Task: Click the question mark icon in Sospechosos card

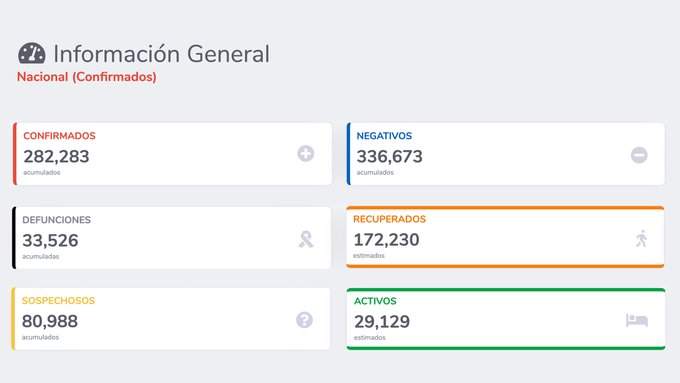Action: pyautogui.click(x=304, y=320)
